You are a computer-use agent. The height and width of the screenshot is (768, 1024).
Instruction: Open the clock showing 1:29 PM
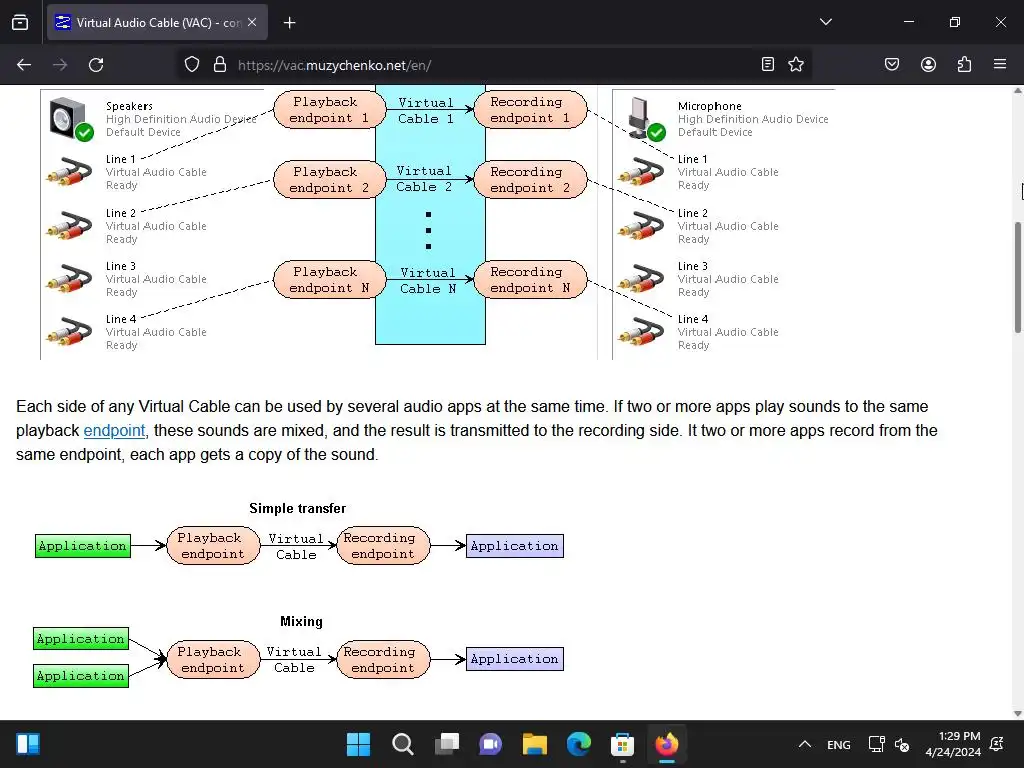coord(953,744)
